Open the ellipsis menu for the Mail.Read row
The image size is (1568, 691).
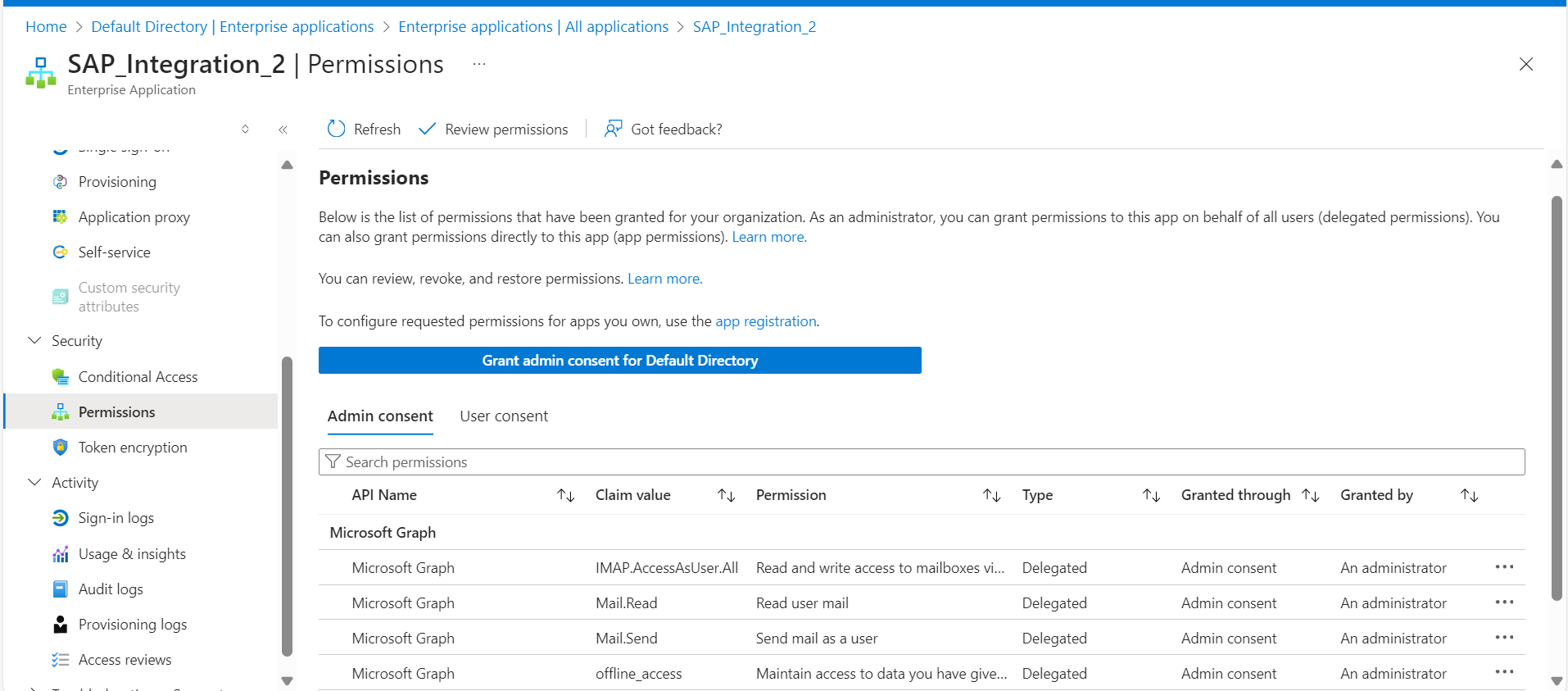tap(1504, 602)
